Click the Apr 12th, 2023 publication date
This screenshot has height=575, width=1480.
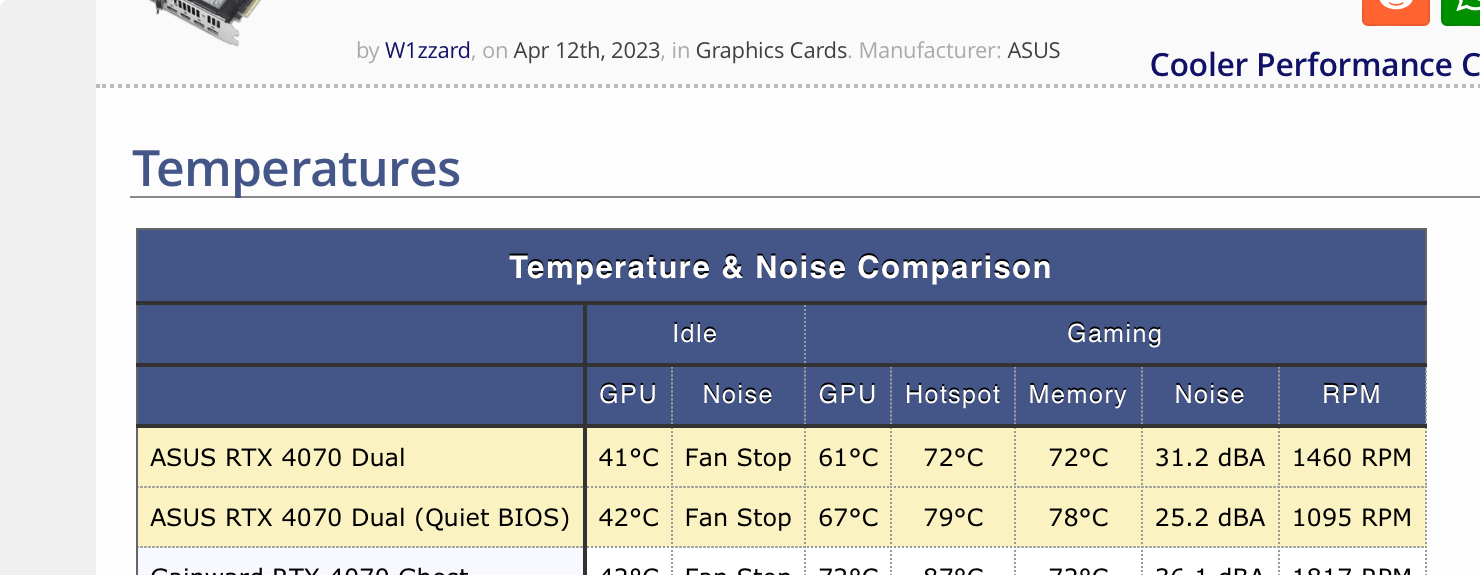tap(587, 50)
